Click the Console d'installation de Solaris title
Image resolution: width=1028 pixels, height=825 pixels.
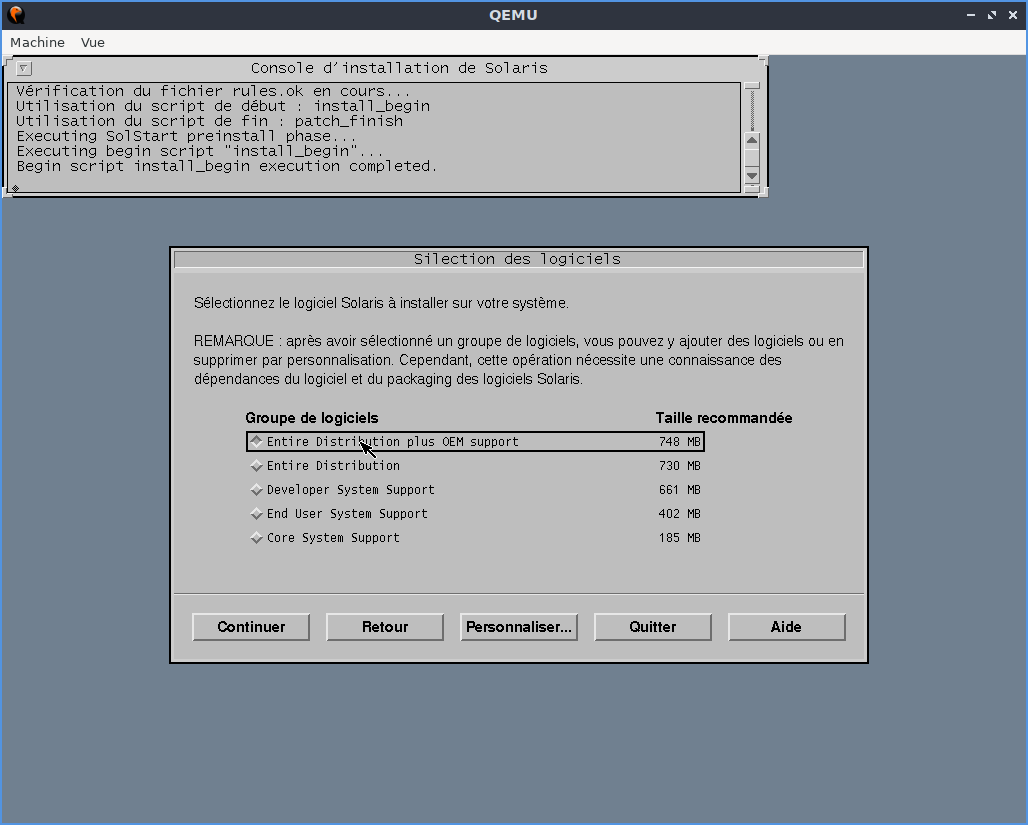[399, 68]
